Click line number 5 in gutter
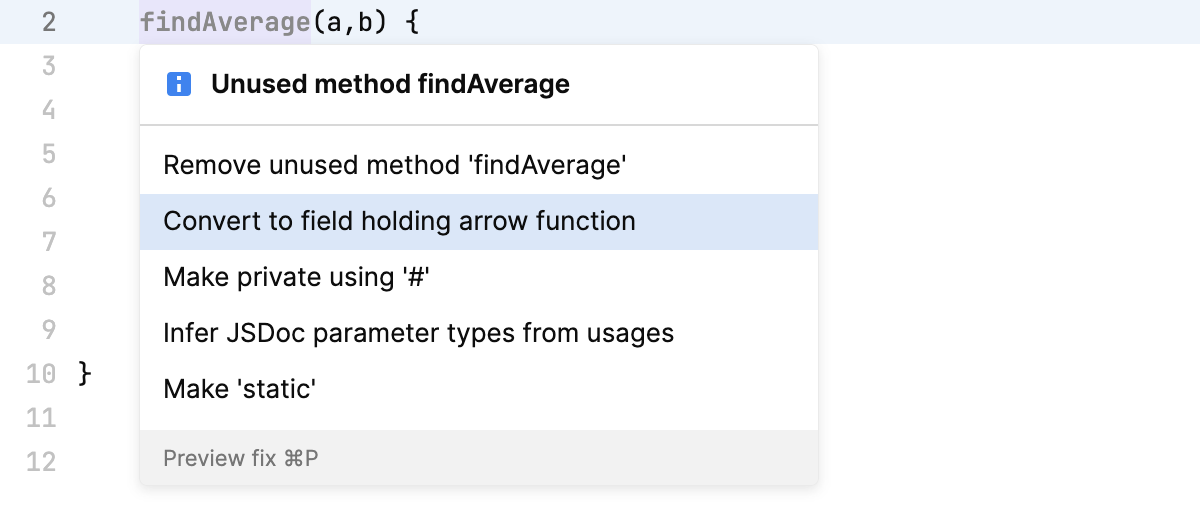Image resolution: width=1200 pixels, height=520 pixels. pyautogui.click(x=48, y=155)
